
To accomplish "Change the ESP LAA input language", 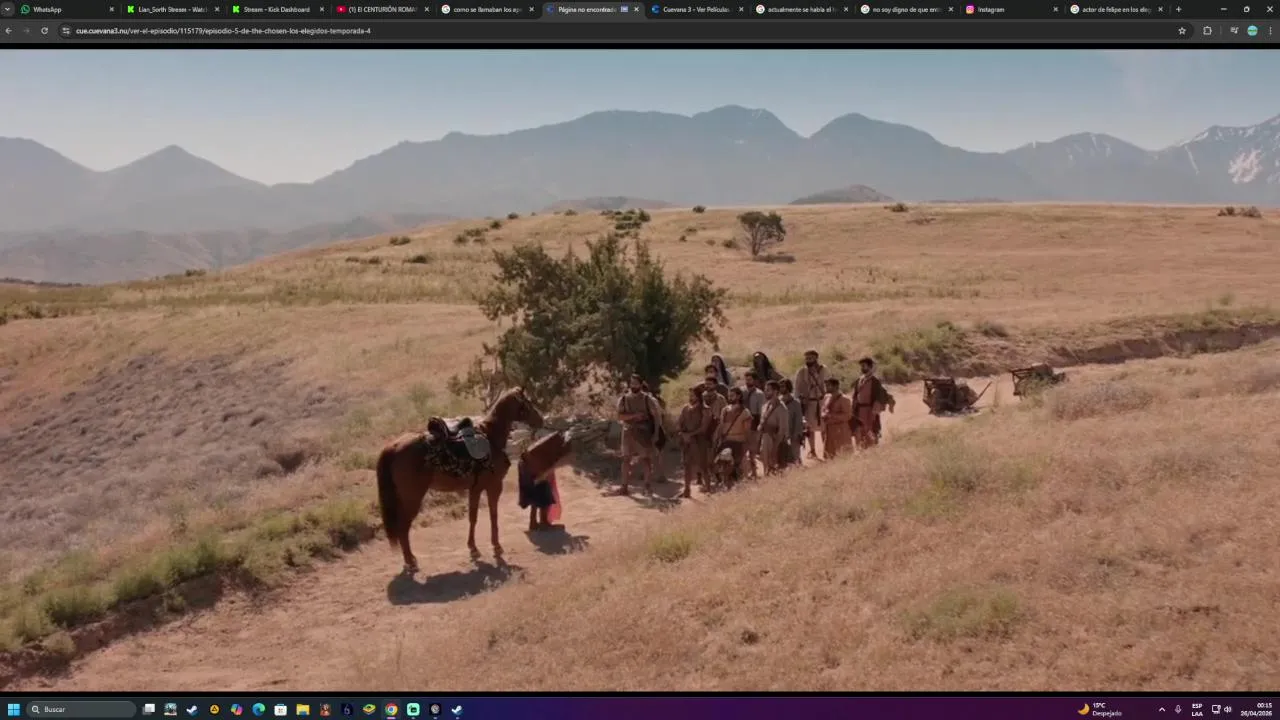I will (1197, 709).
